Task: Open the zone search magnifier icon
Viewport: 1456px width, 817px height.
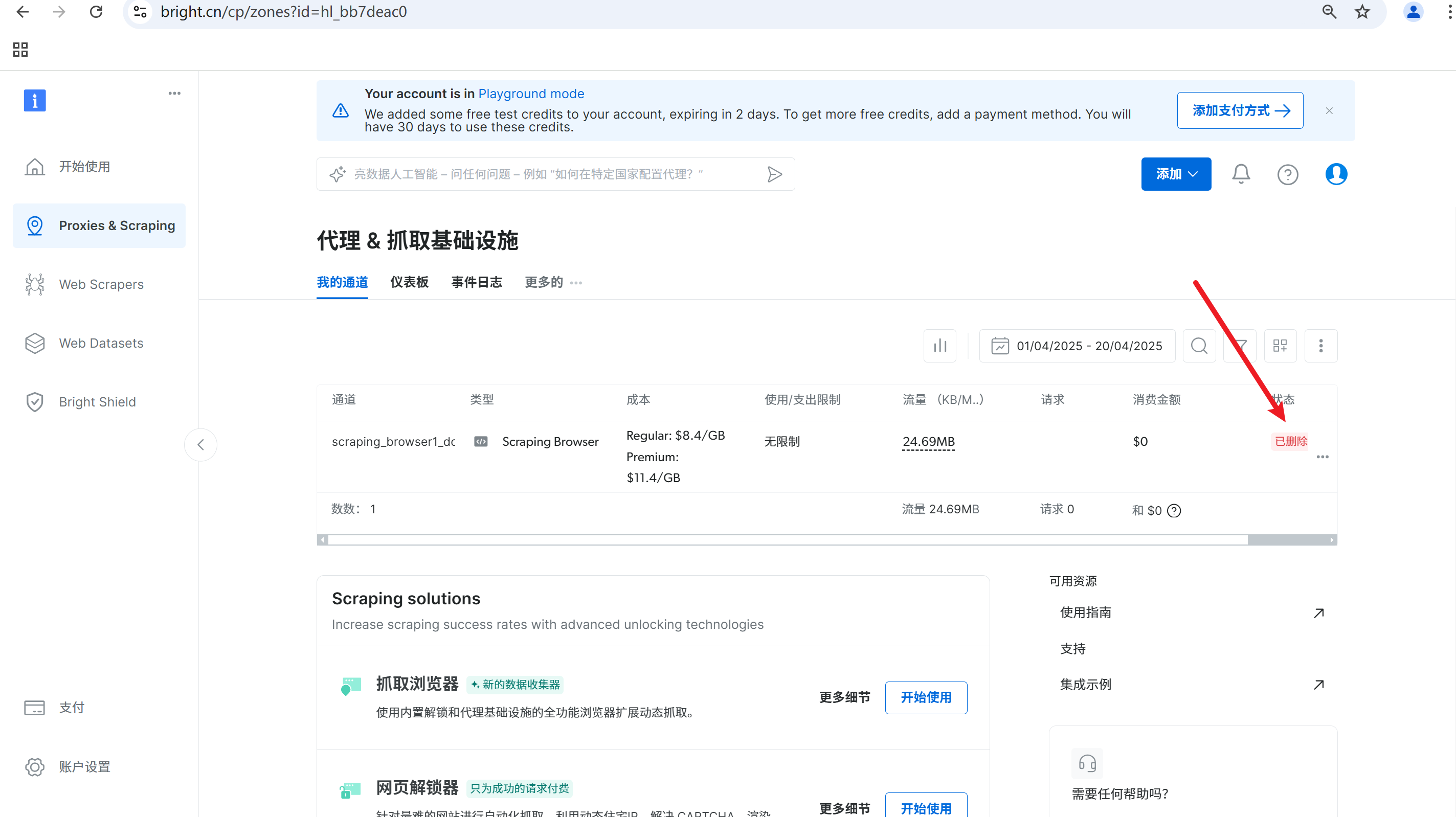Action: pyautogui.click(x=1199, y=346)
